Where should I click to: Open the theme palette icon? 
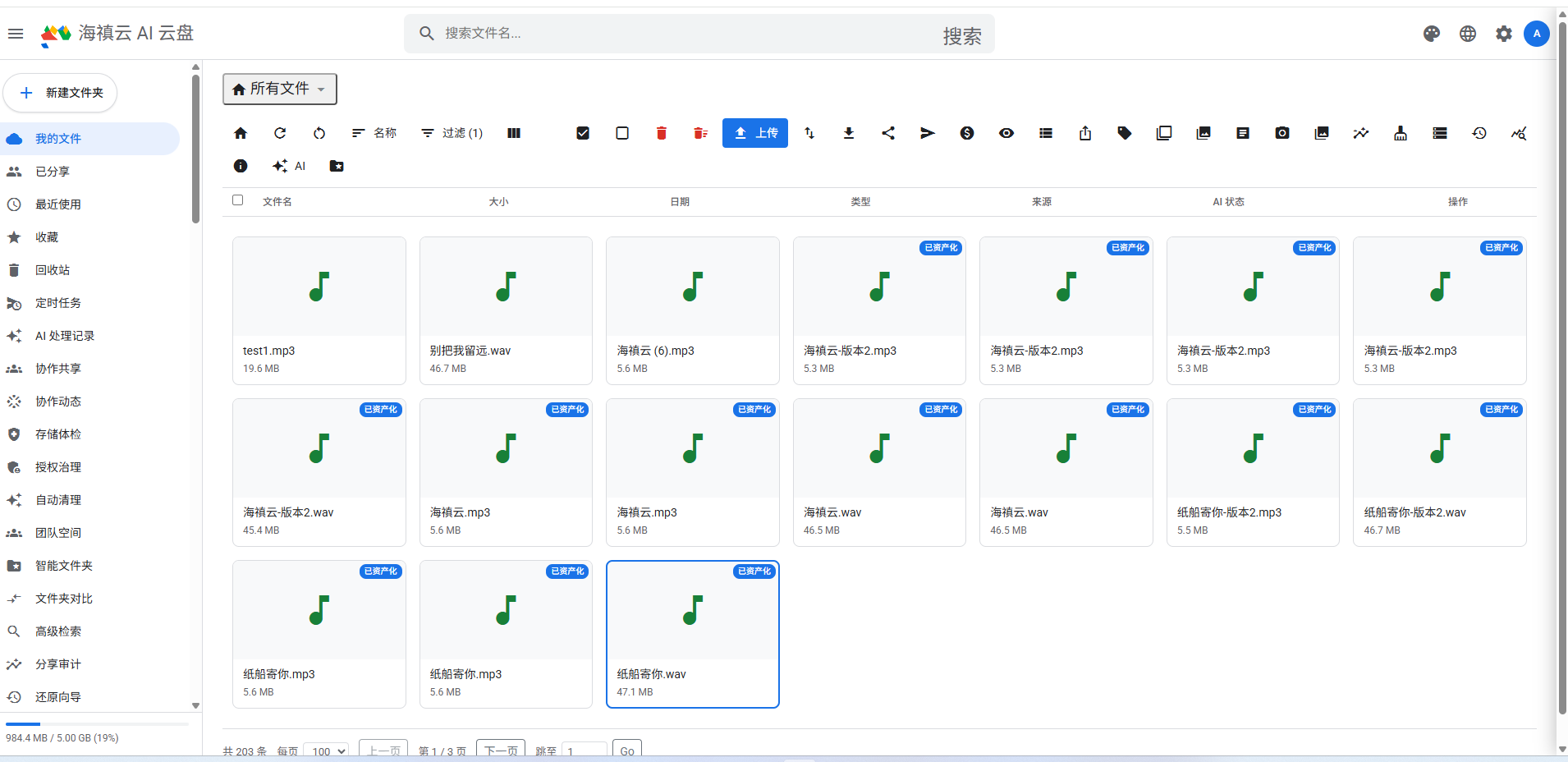click(x=1432, y=34)
